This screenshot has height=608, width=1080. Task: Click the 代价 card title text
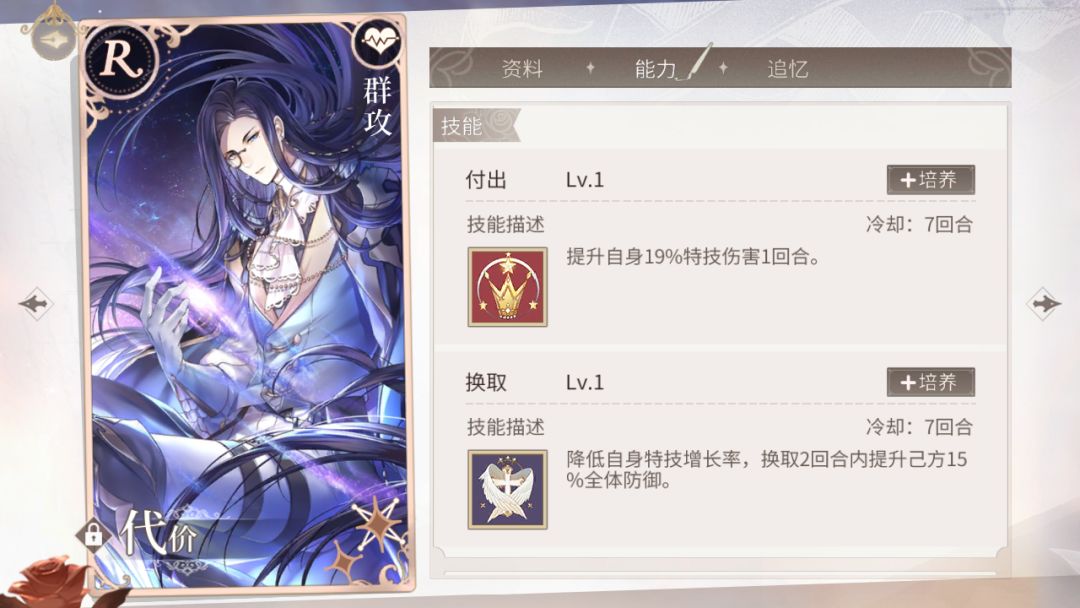[x=160, y=532]
